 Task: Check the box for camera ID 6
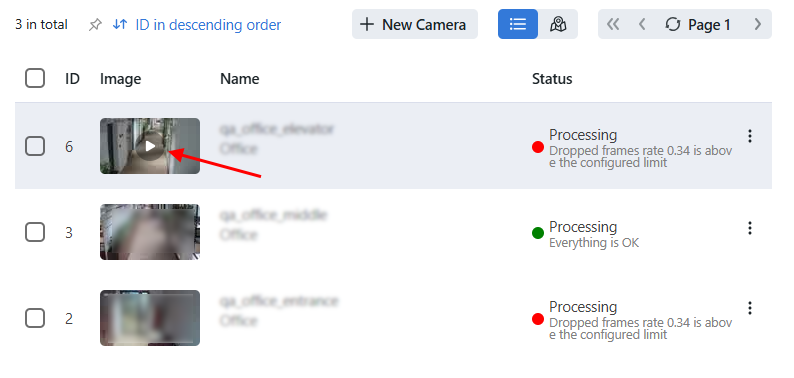[x=35, y=146]
